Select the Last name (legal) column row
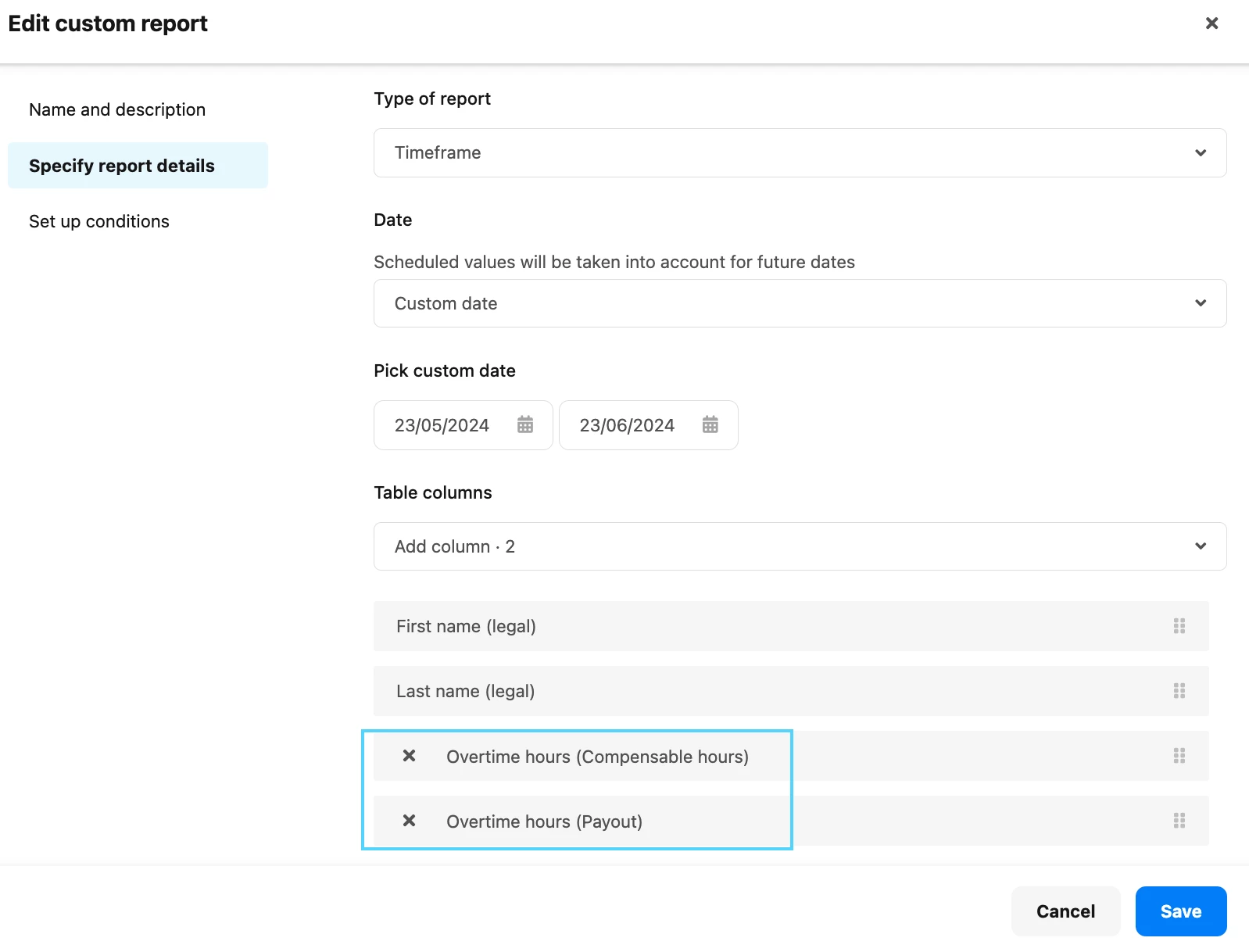The width and height of the screenshot is (1249, 952). (x=791, y=691)
